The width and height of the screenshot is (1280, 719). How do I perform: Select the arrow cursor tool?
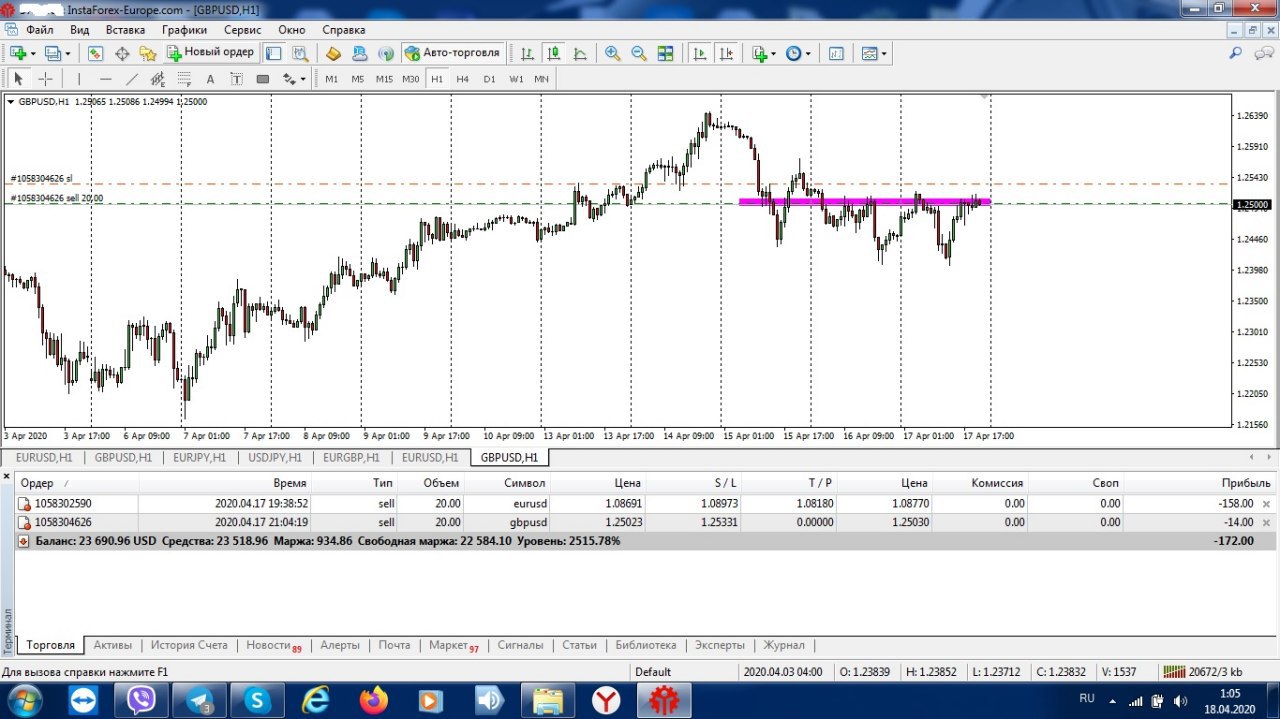click(x=18, y=79)
